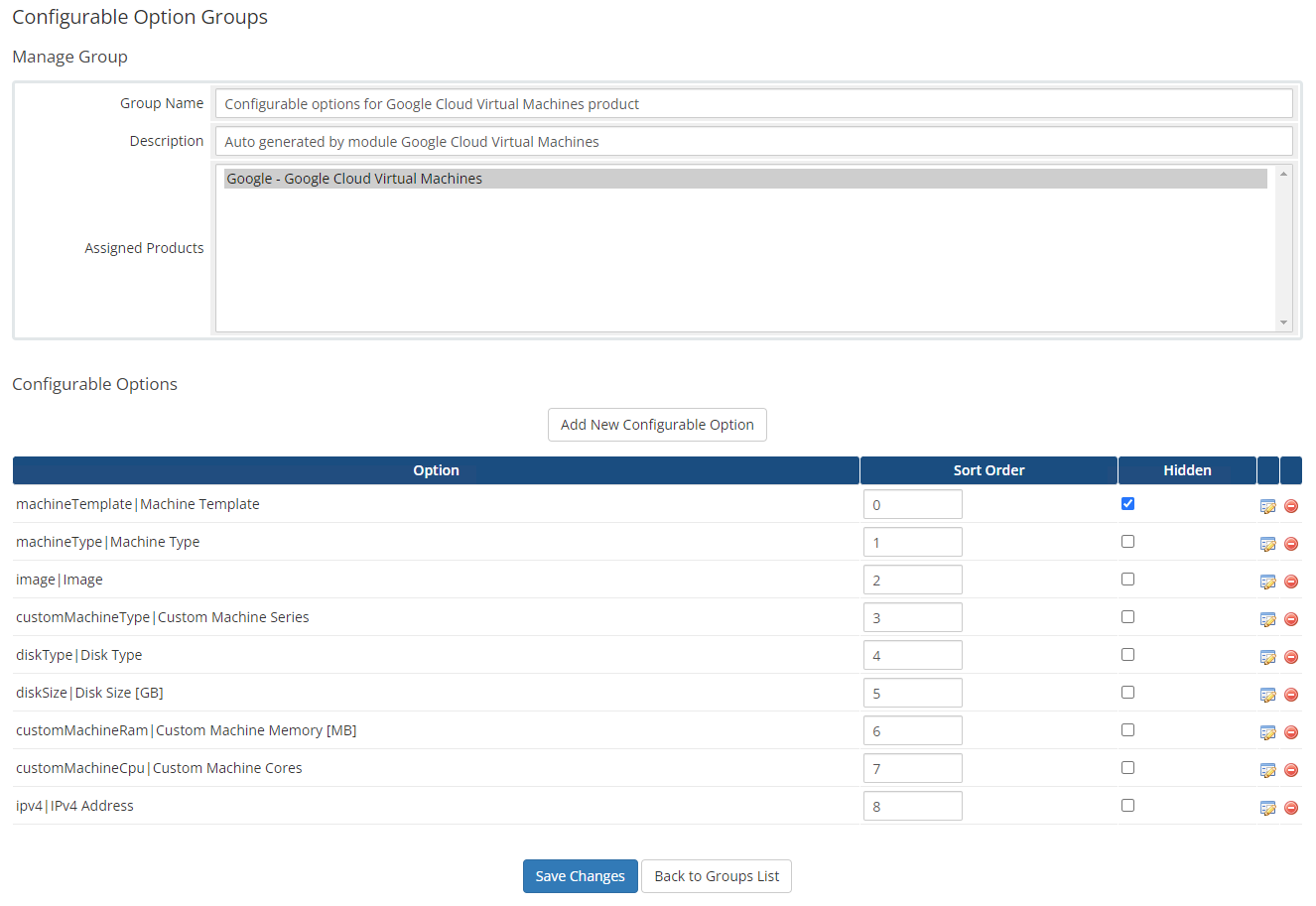This screenshot has width=1316, height=906.
Task: Click Save Changes button
Action: pyautogui.click(x=580, y=876)
